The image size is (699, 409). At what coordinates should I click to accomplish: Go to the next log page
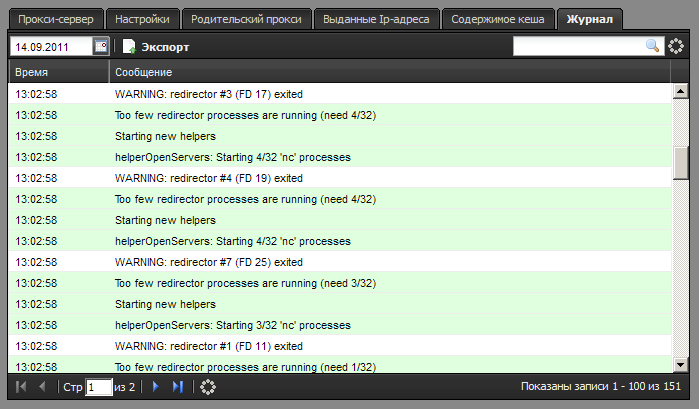[x=155, y=386]
